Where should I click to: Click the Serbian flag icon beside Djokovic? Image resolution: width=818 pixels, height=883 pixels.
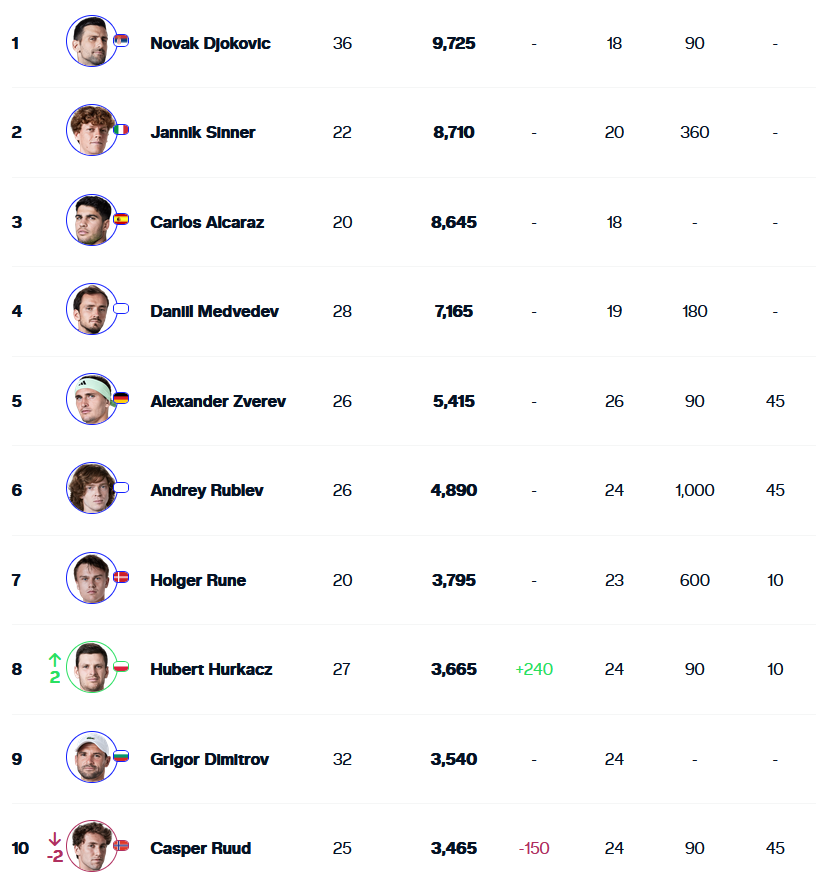tap(122, 40)
